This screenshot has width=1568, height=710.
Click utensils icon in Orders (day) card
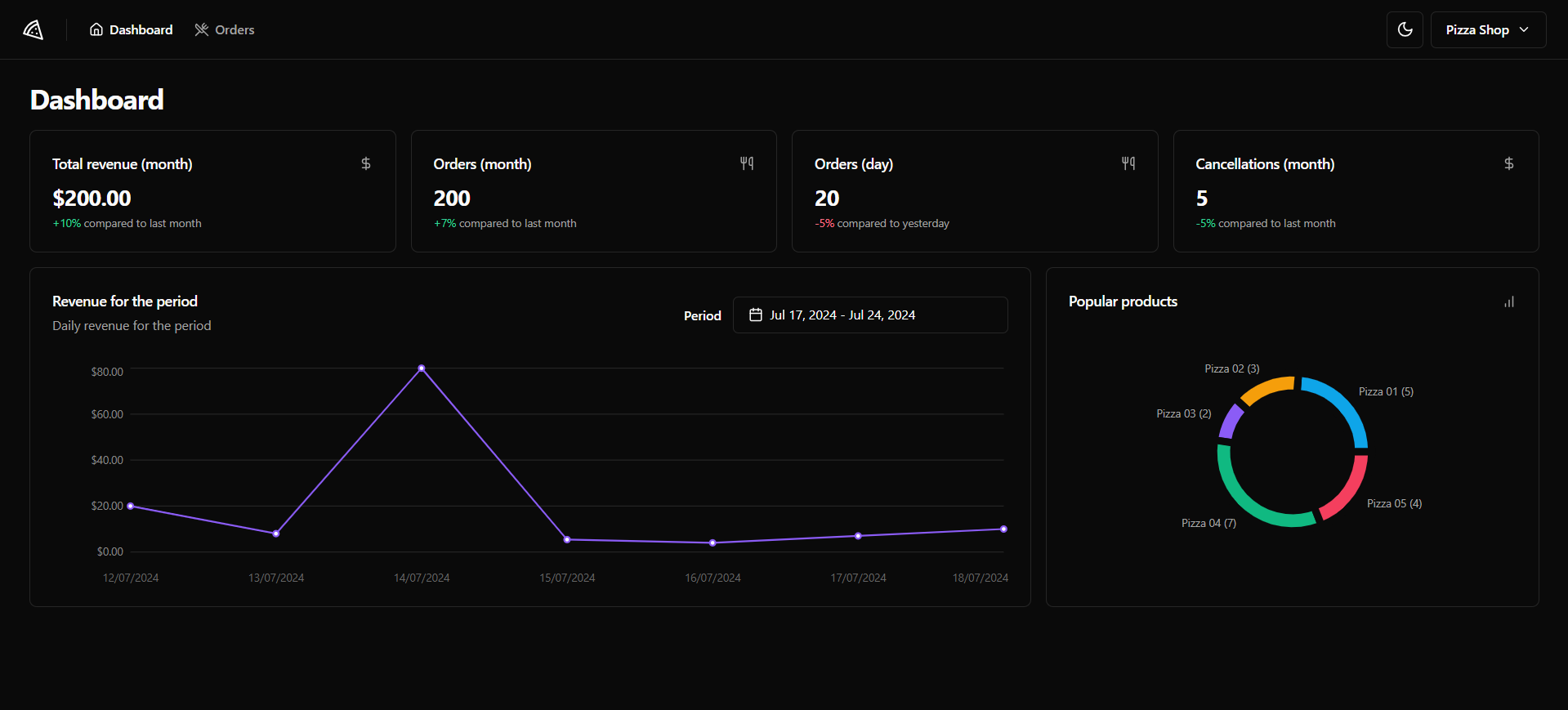1128,163
